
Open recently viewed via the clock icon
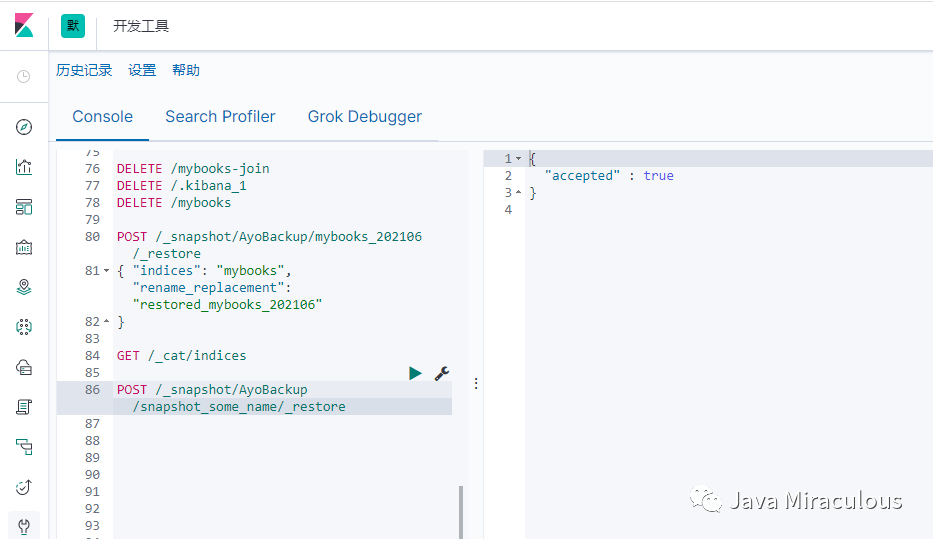(24, 76)
